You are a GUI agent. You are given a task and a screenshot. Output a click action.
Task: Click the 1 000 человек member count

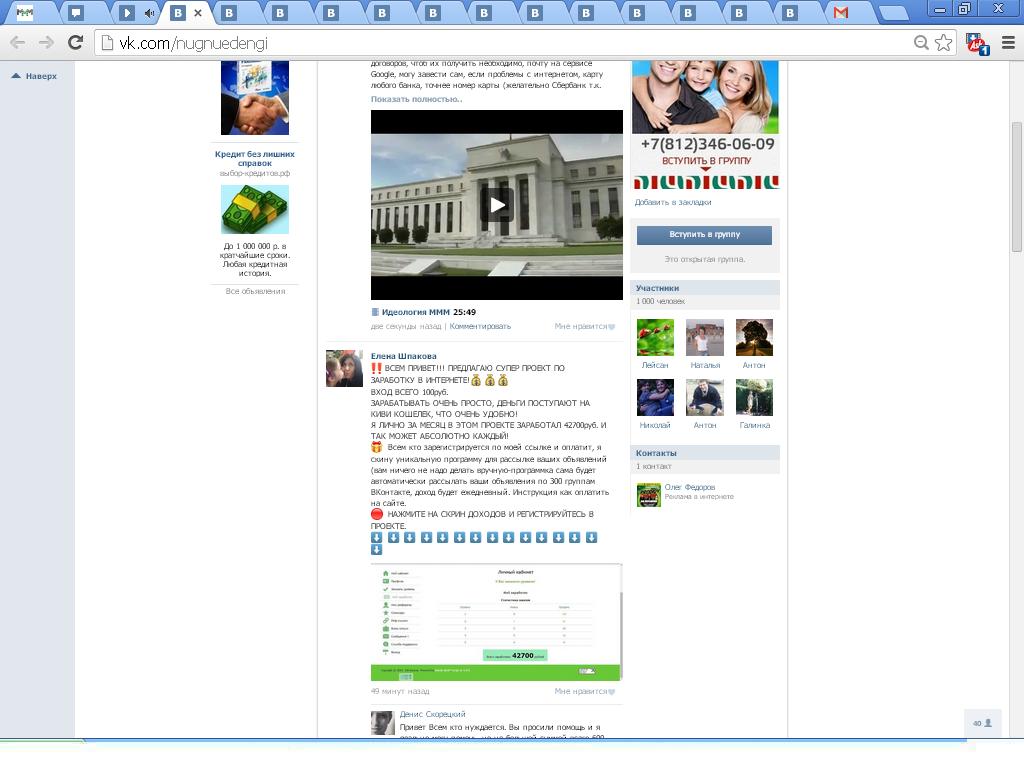click(x=660, y=301)
